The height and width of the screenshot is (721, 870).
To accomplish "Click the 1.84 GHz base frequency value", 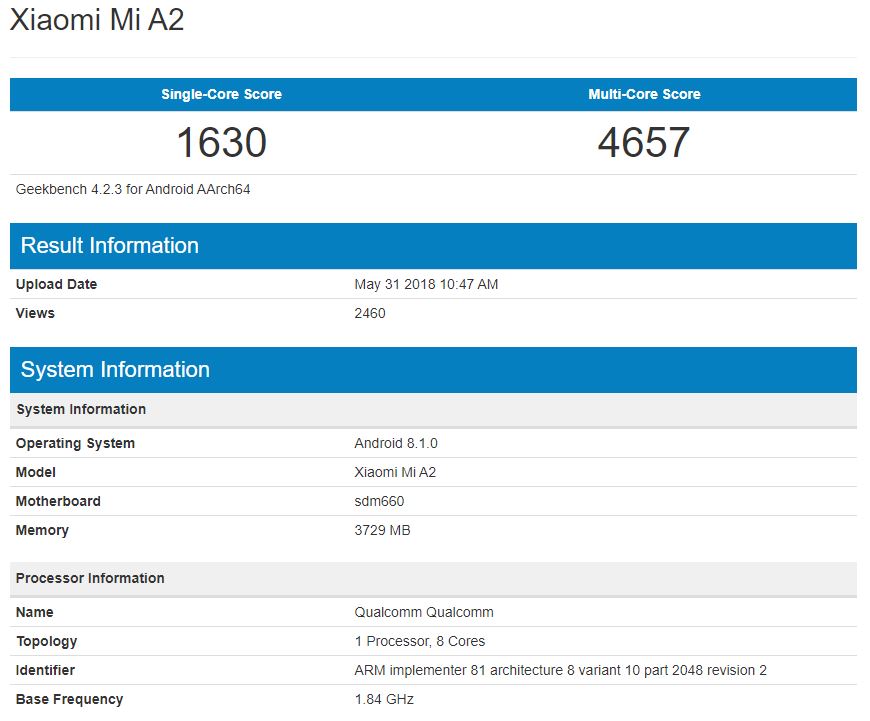I will [384, 699].
